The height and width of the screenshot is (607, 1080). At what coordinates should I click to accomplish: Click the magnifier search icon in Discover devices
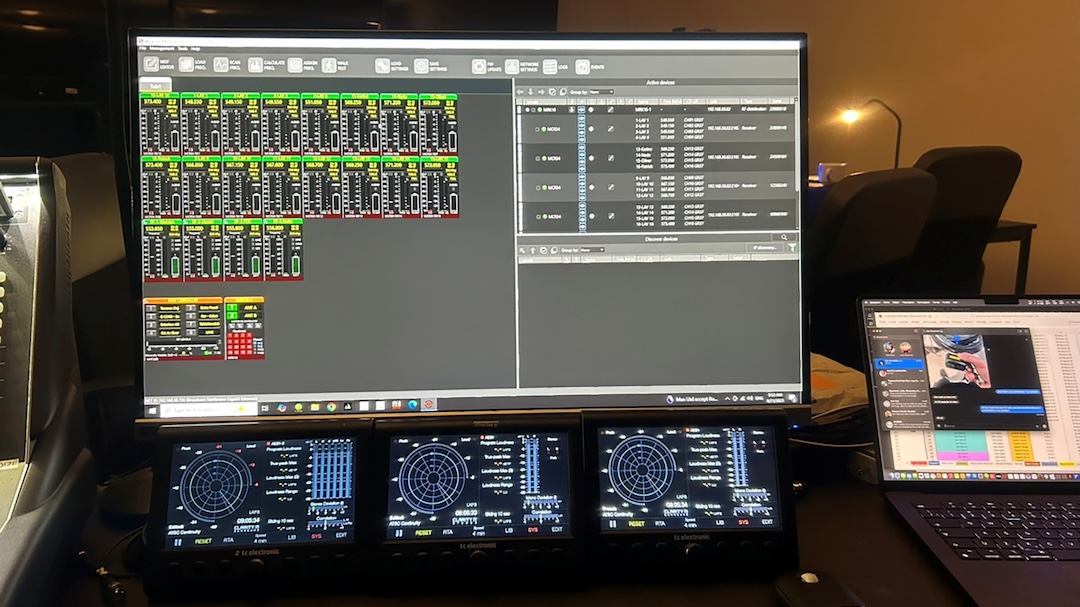pyautogui.click(x=784, y=239)
